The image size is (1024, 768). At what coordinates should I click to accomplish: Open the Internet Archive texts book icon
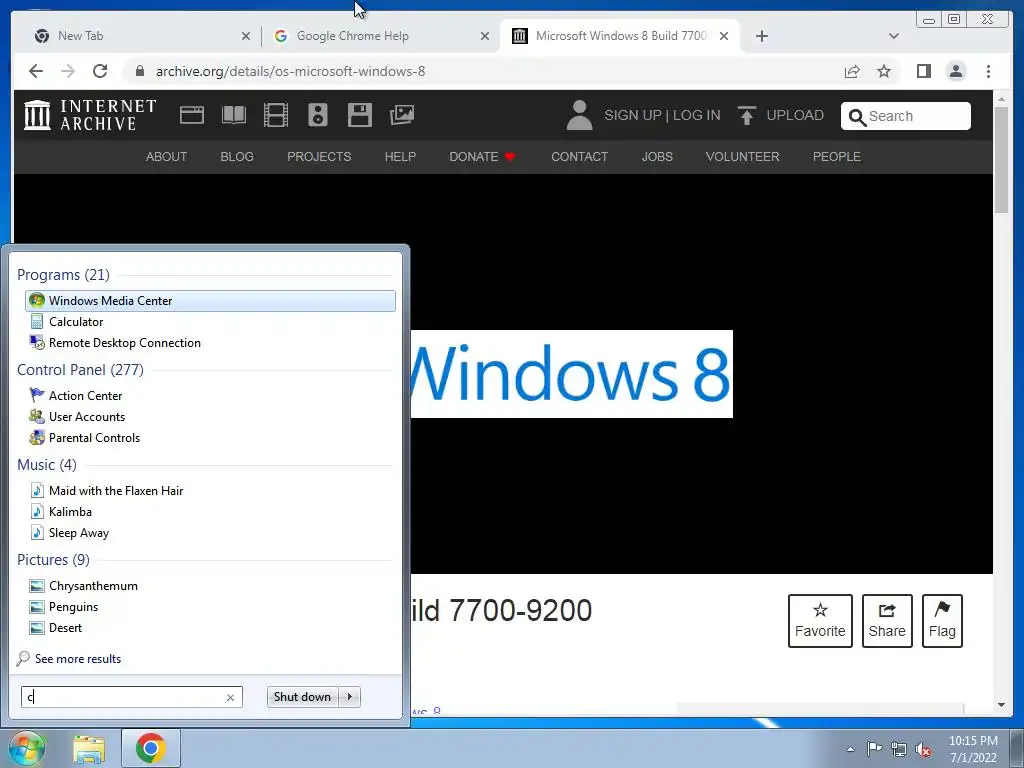[234, 115]
